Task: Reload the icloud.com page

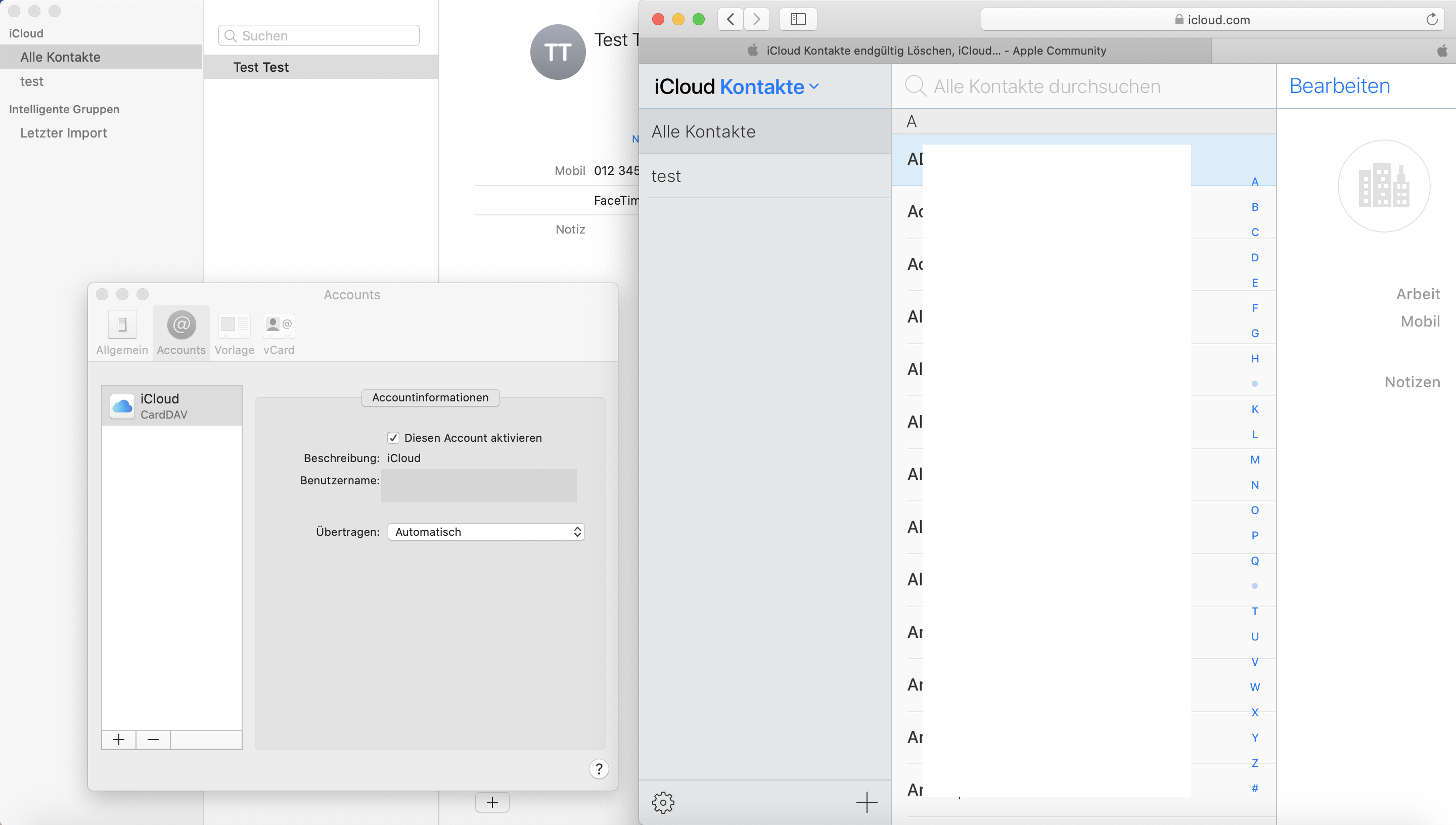Action: (1432, 19)
